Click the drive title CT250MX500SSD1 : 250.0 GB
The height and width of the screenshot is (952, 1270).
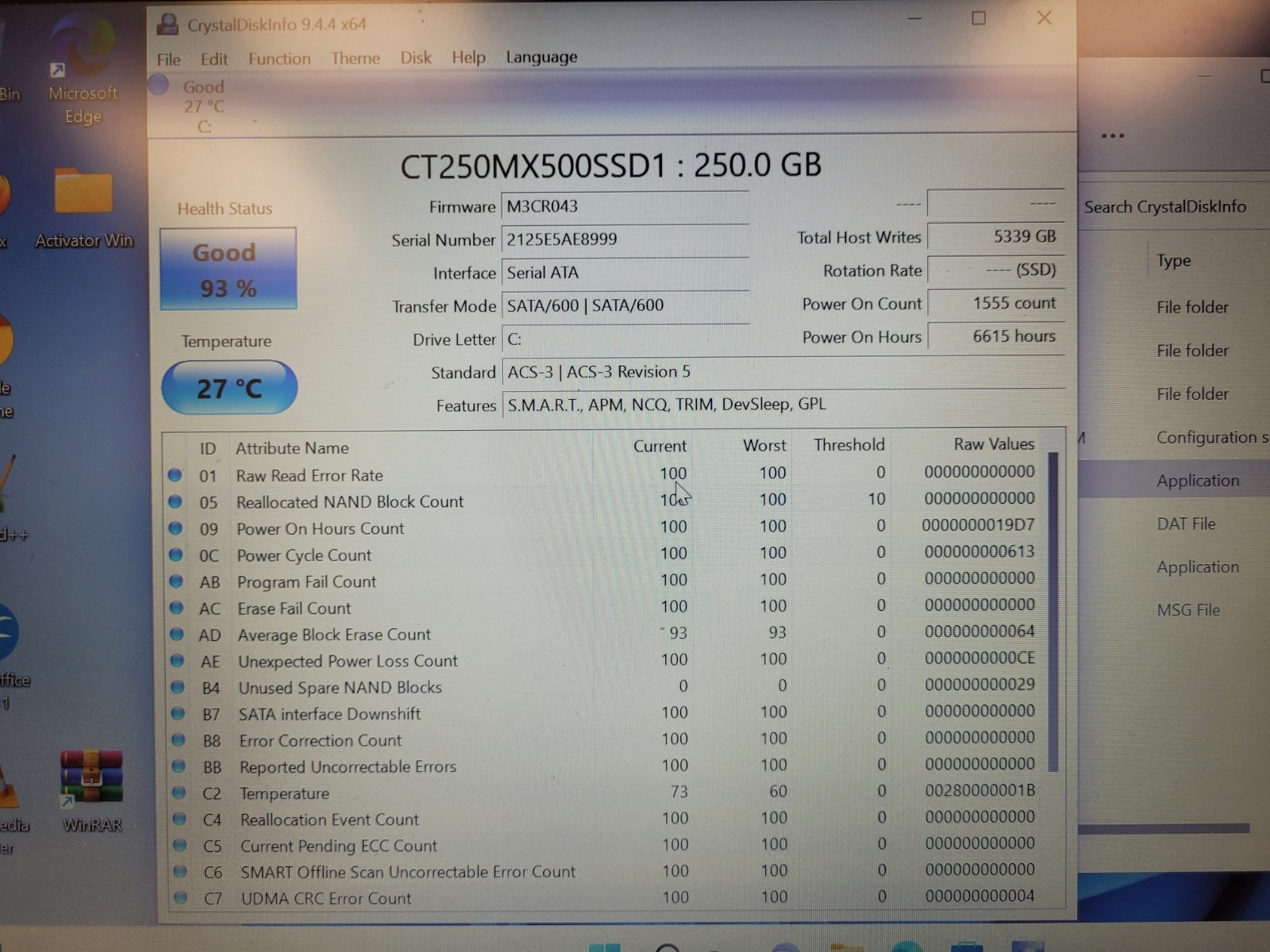(610, 166)
